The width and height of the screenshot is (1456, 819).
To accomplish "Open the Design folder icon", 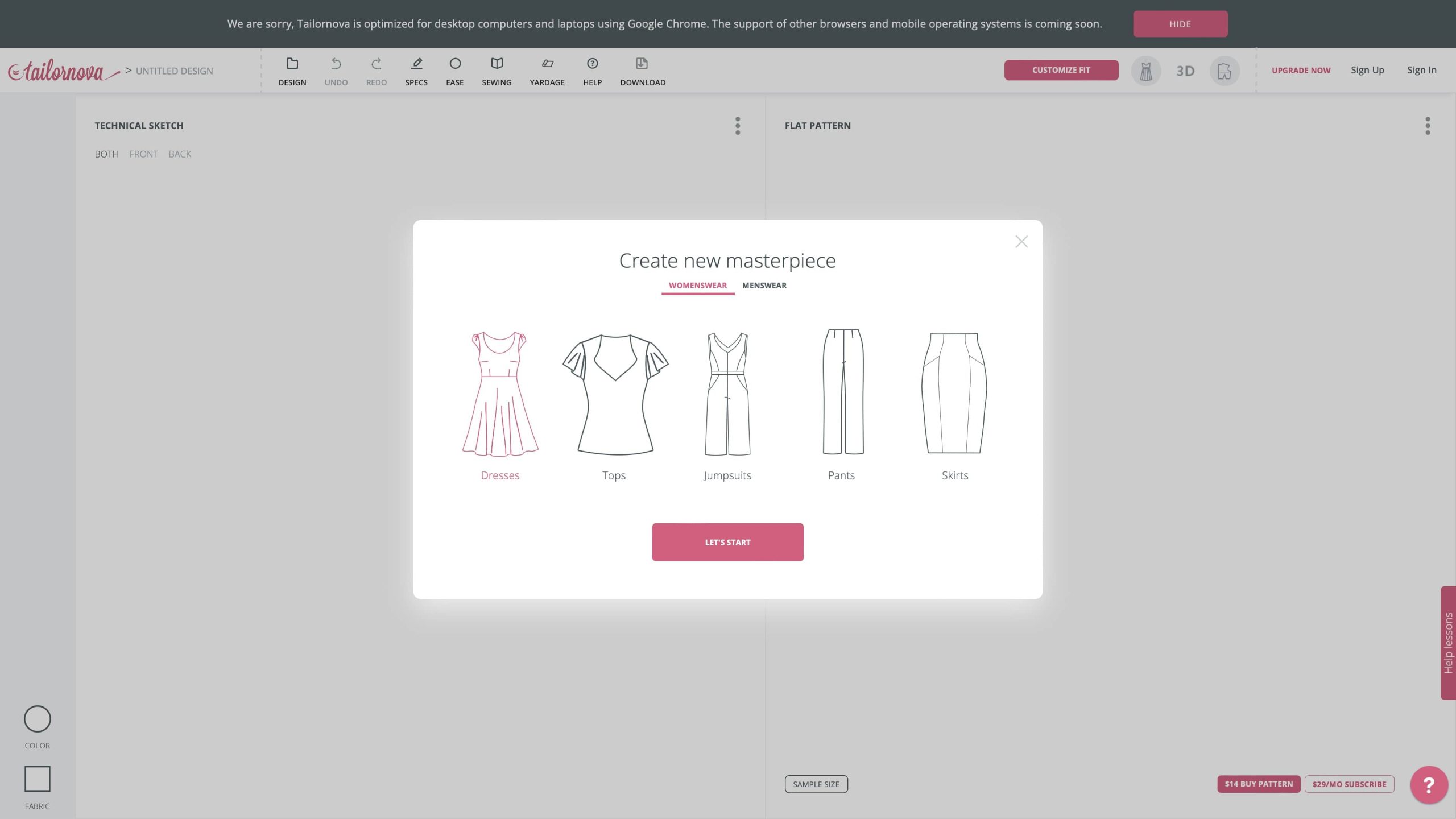I will (x=292, y=64).
